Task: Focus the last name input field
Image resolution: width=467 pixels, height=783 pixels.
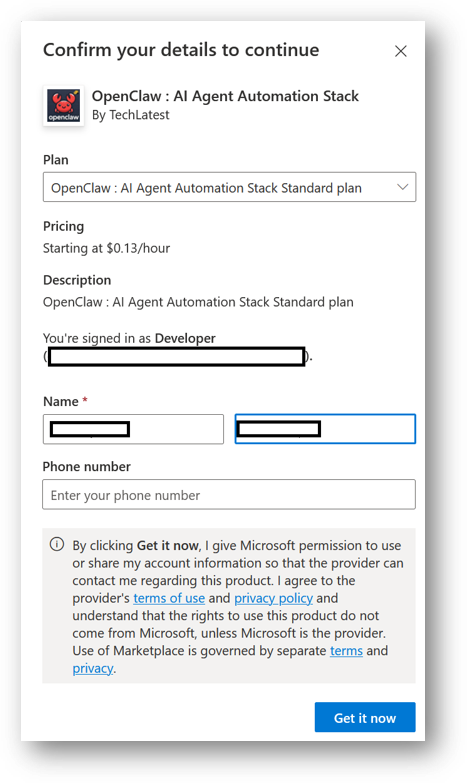Action: point(325,429)
